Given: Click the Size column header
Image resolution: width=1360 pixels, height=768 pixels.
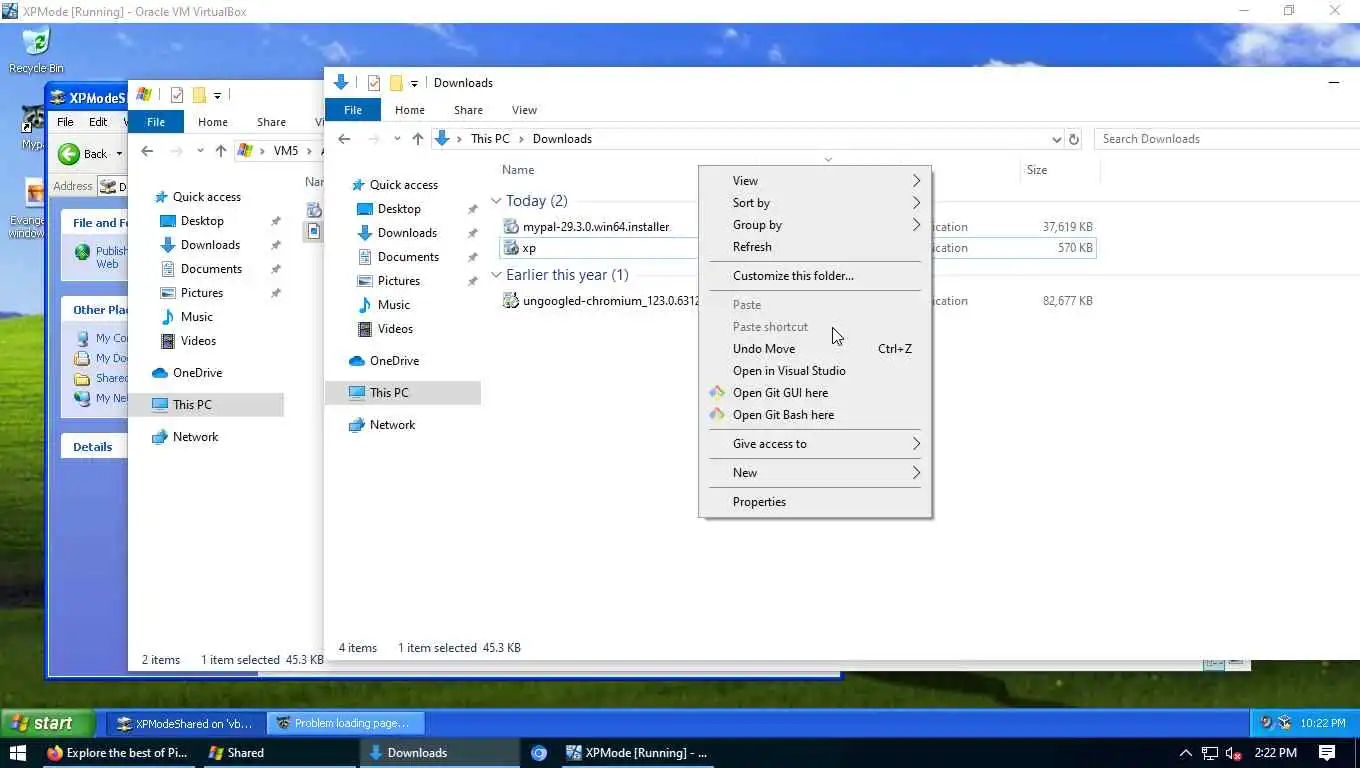Looking at the screenshot, I should (x=1060, y=170).
